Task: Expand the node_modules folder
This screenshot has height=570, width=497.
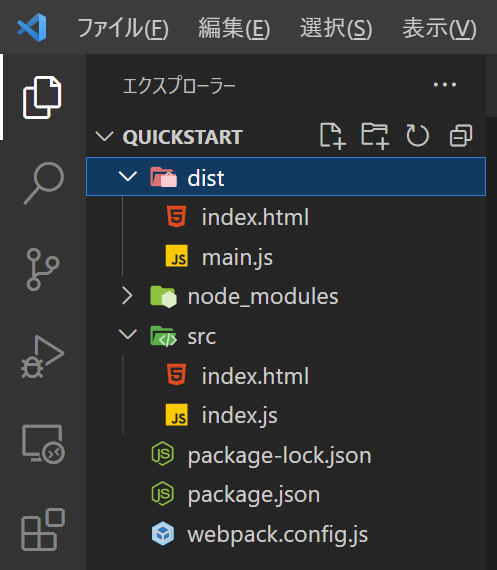Action: (x=127, y=296)
